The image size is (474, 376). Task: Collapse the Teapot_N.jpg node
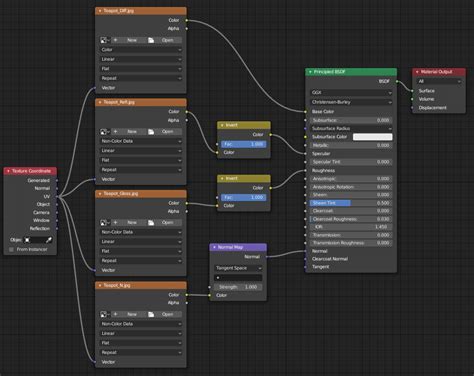(x=99, y=285)
